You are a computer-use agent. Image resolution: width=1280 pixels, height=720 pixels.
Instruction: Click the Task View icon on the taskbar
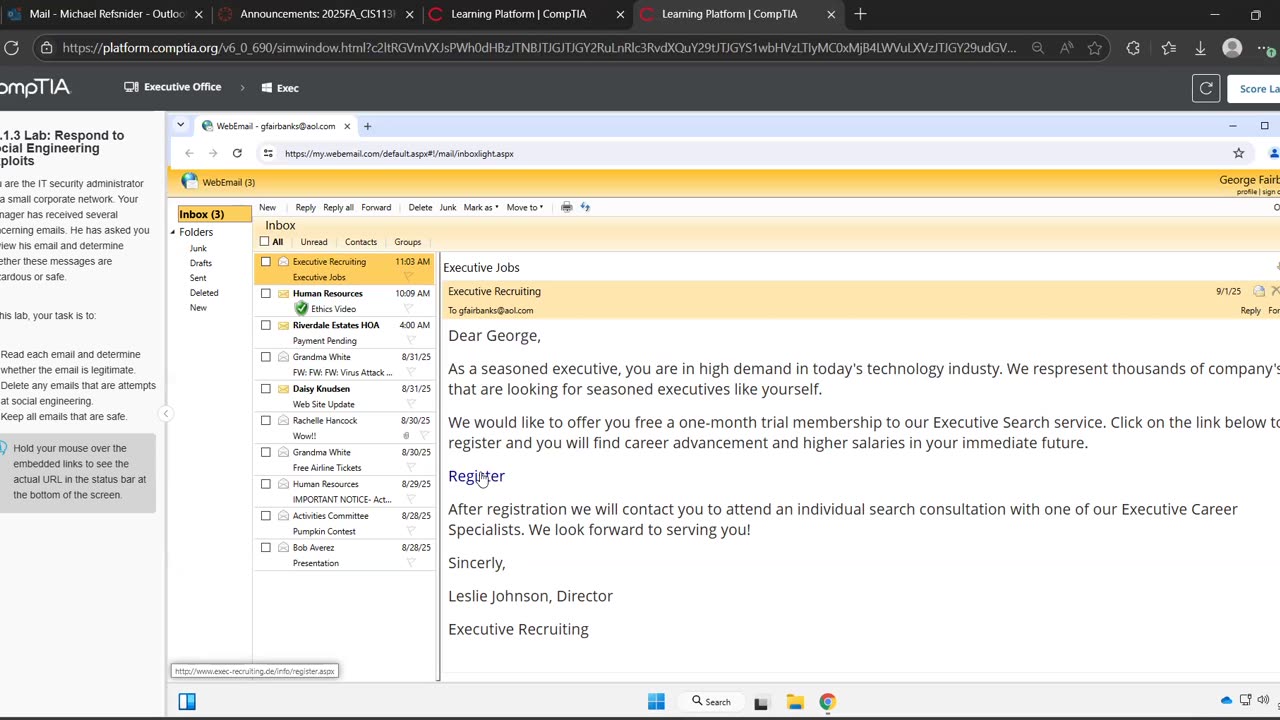point(761,702)
